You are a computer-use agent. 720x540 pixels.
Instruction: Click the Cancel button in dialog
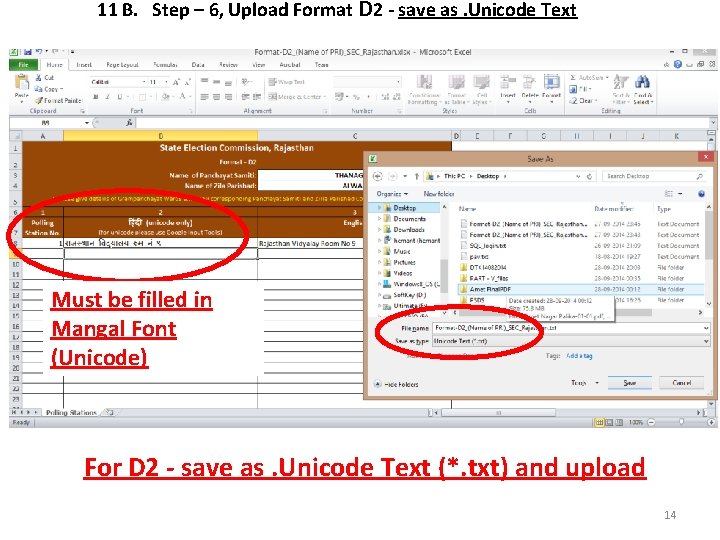tap(681, 382)
